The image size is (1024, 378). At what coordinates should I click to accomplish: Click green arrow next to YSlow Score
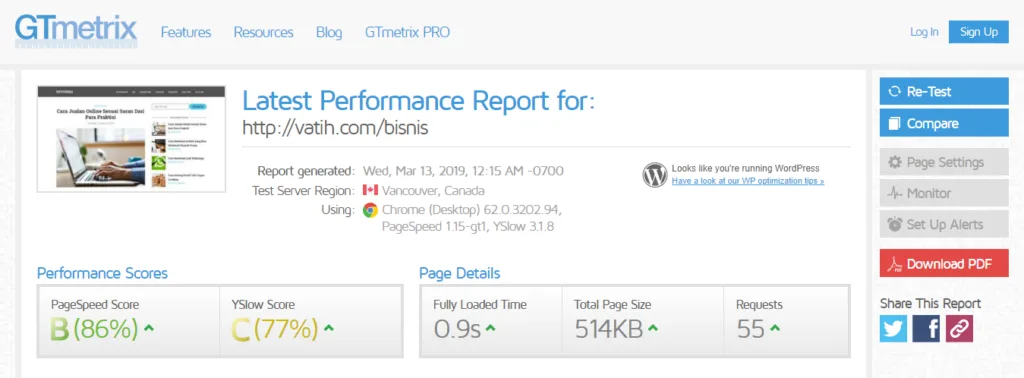(x=328, y=328)
